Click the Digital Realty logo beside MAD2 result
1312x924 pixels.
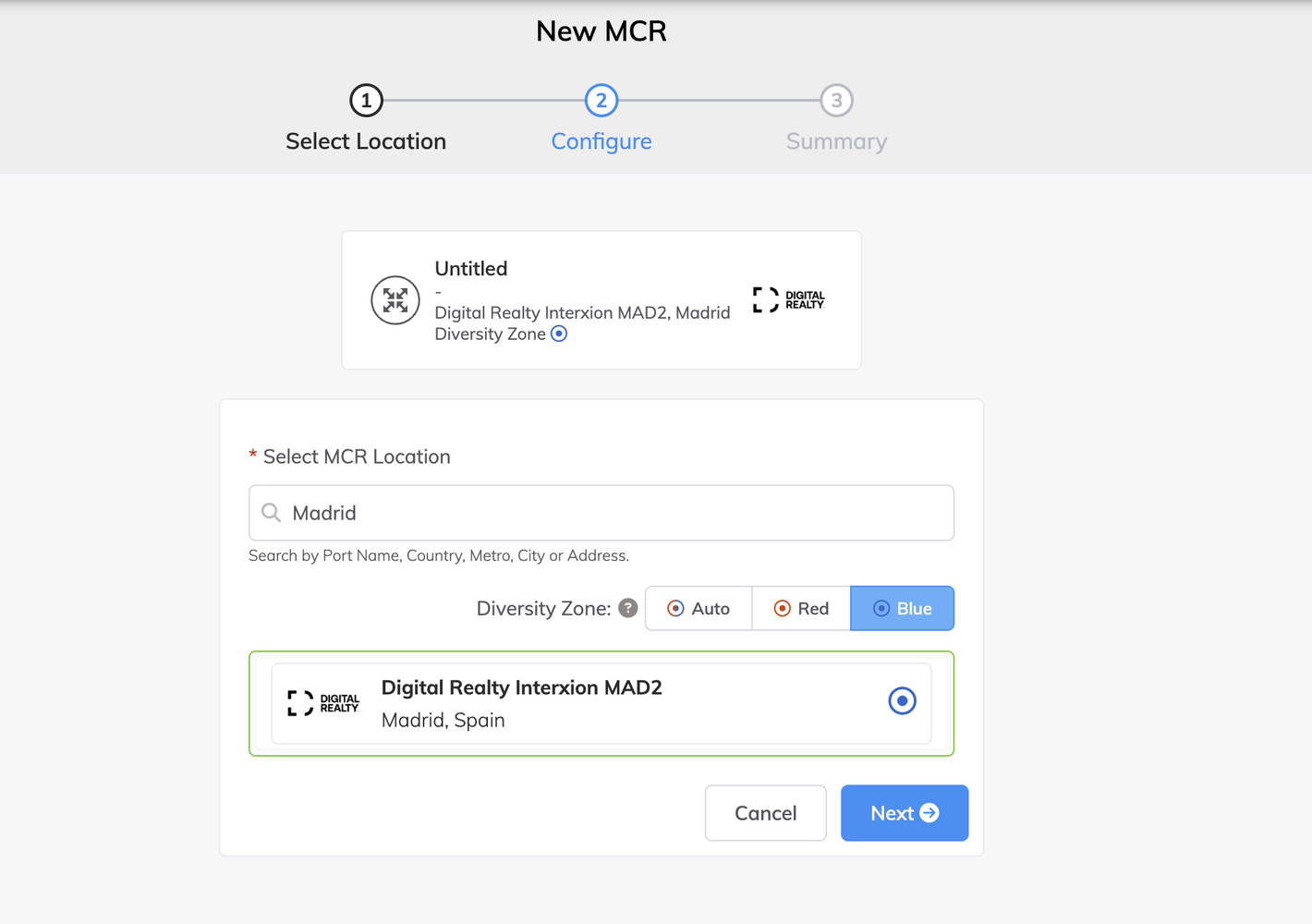point(323,703)
